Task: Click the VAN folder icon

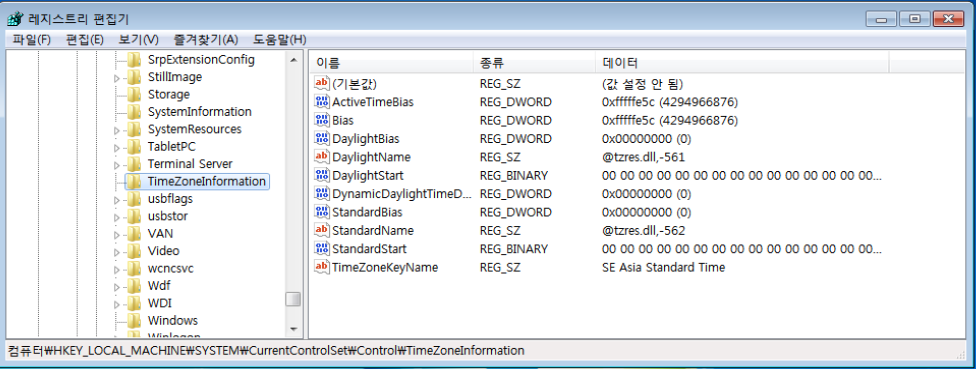Action: tap(134, 234)
